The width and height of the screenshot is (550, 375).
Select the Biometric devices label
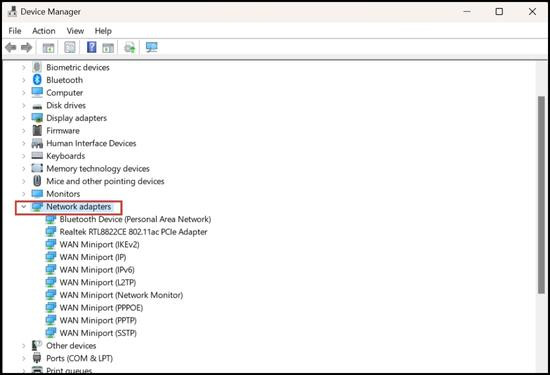tap(78, 67)
